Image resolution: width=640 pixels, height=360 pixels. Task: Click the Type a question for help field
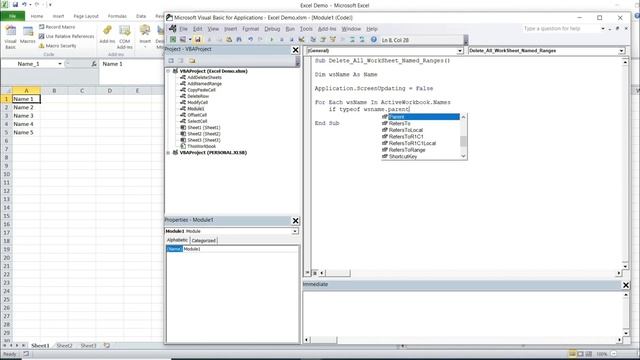tap(560, 29)
